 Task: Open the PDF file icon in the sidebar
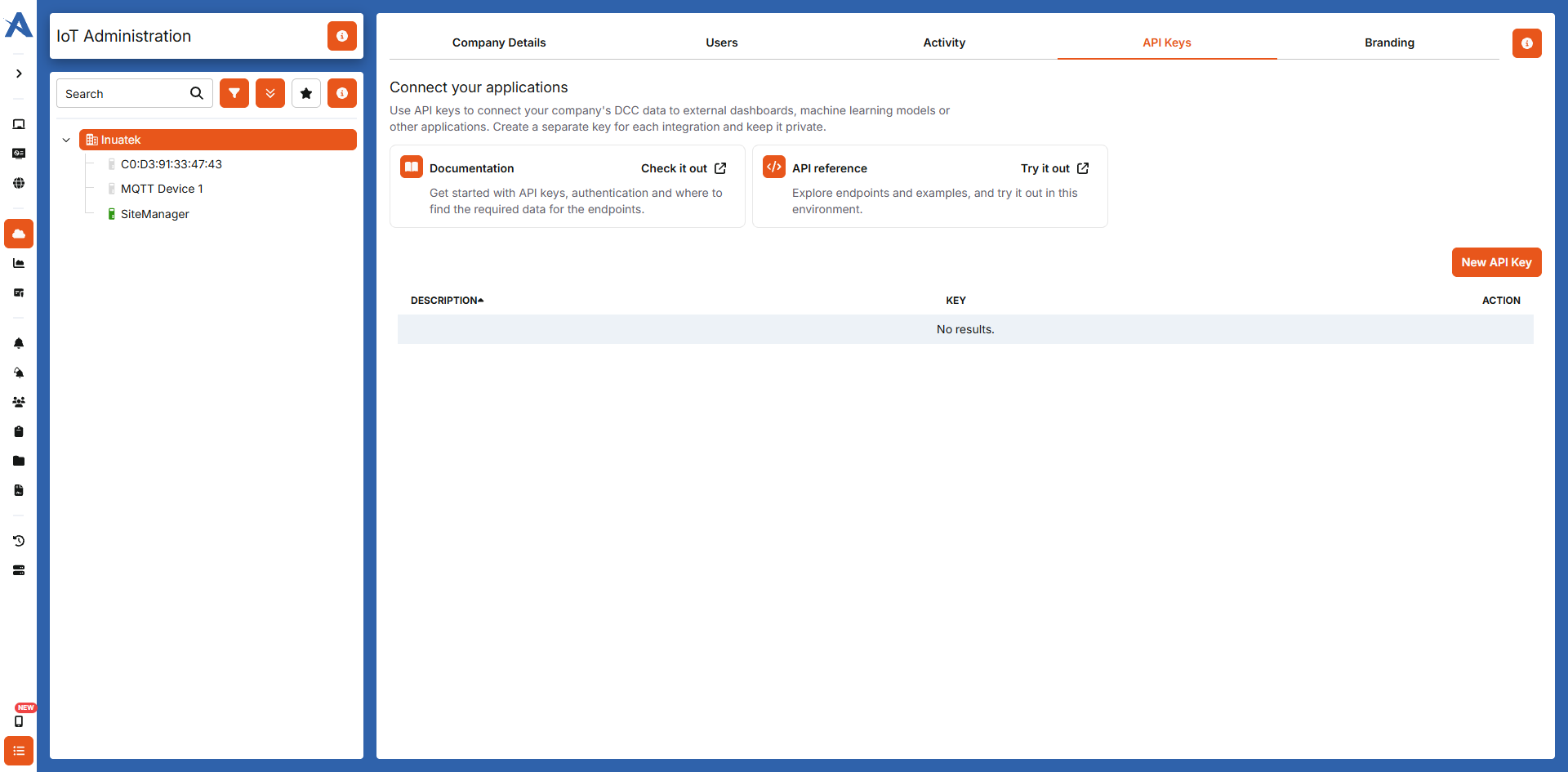(19, 490)
